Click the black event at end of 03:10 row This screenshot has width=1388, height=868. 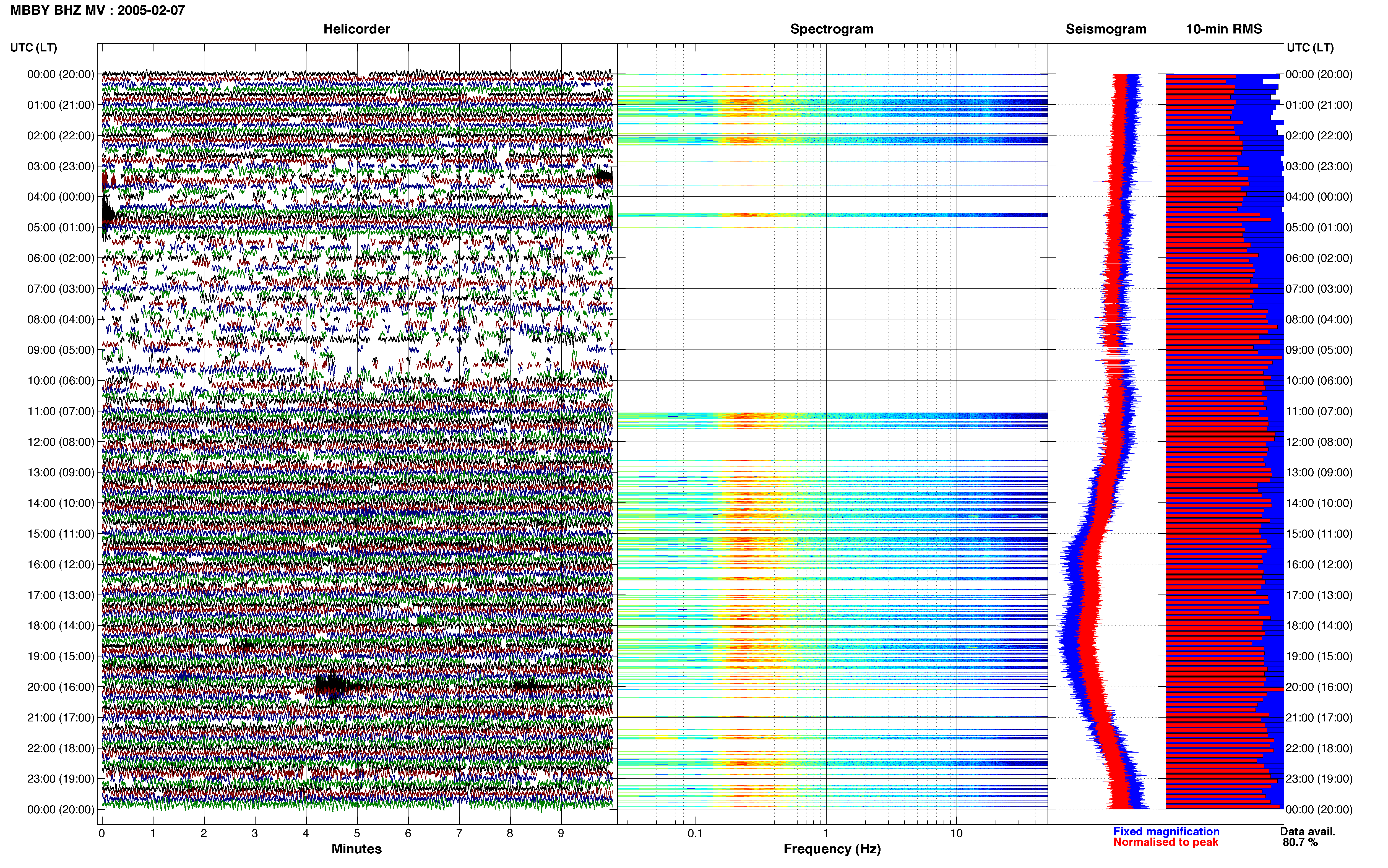tap(605, 176)
